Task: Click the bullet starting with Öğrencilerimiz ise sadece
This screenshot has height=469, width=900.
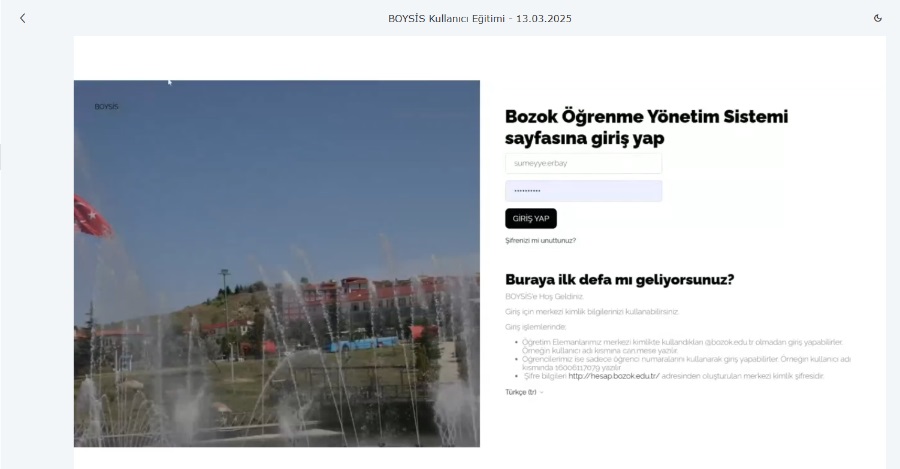Action: [686, 363]
